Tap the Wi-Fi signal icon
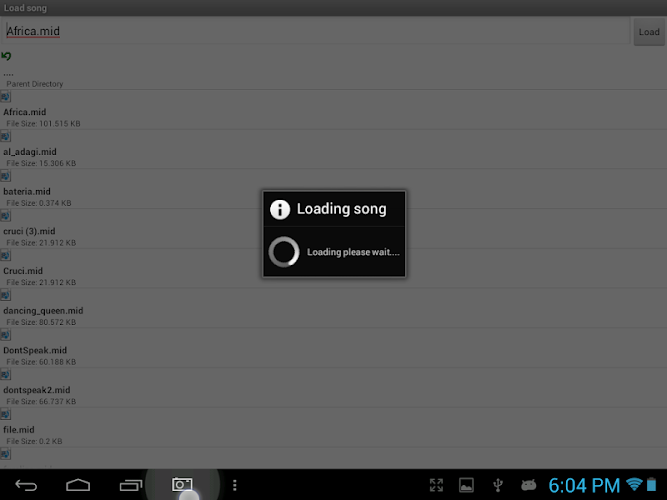667x500 pixels. (634, 484)
